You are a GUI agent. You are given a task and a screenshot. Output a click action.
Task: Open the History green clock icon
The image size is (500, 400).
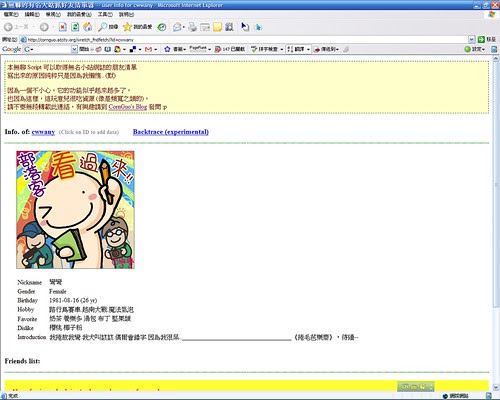click(162, 27)
